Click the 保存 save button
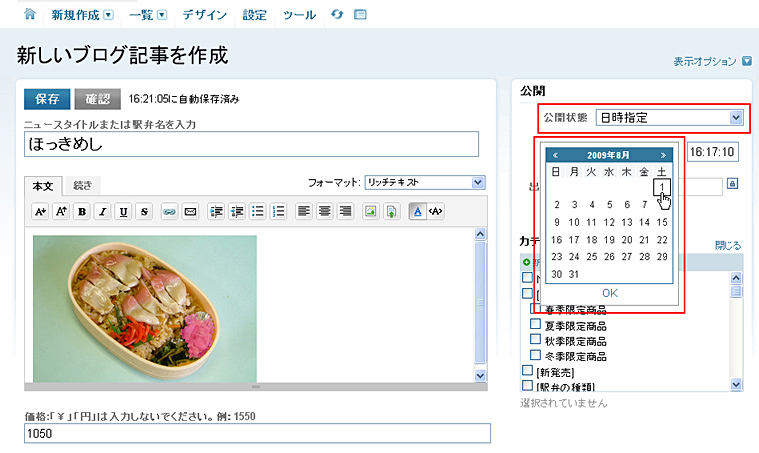 46,99
